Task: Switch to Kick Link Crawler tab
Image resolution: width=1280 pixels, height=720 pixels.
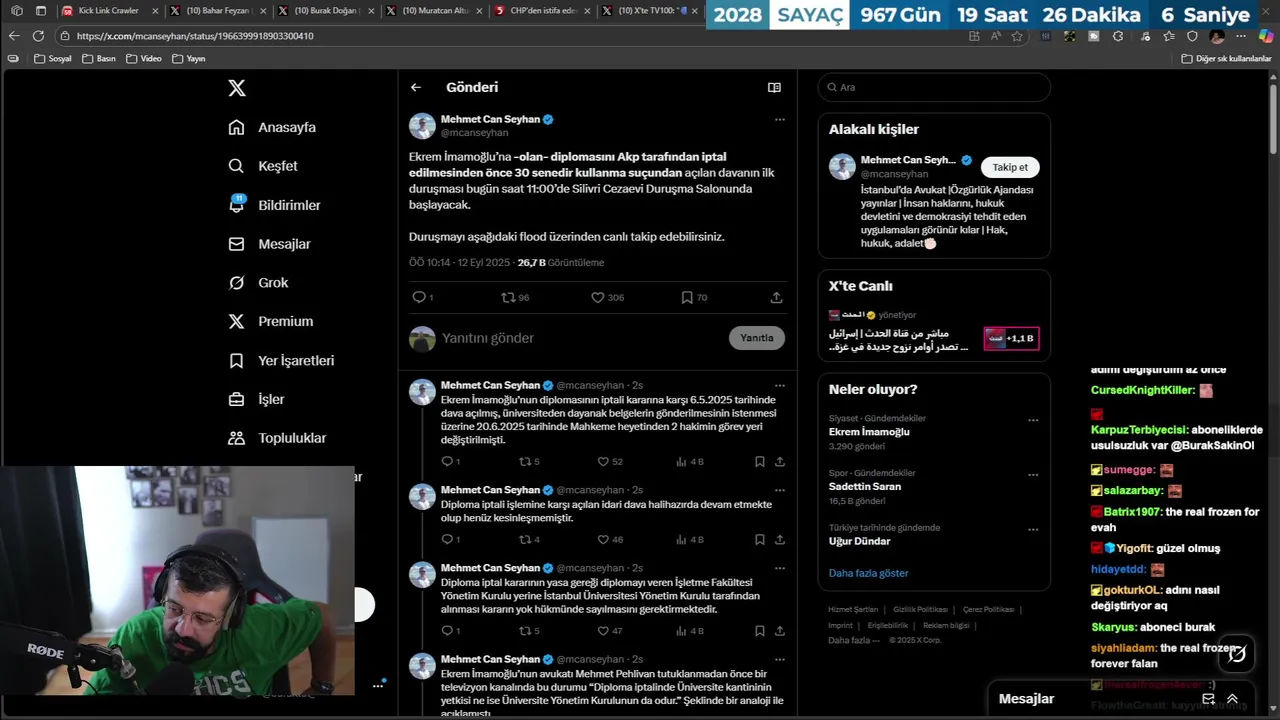Action: pos(107,10)
